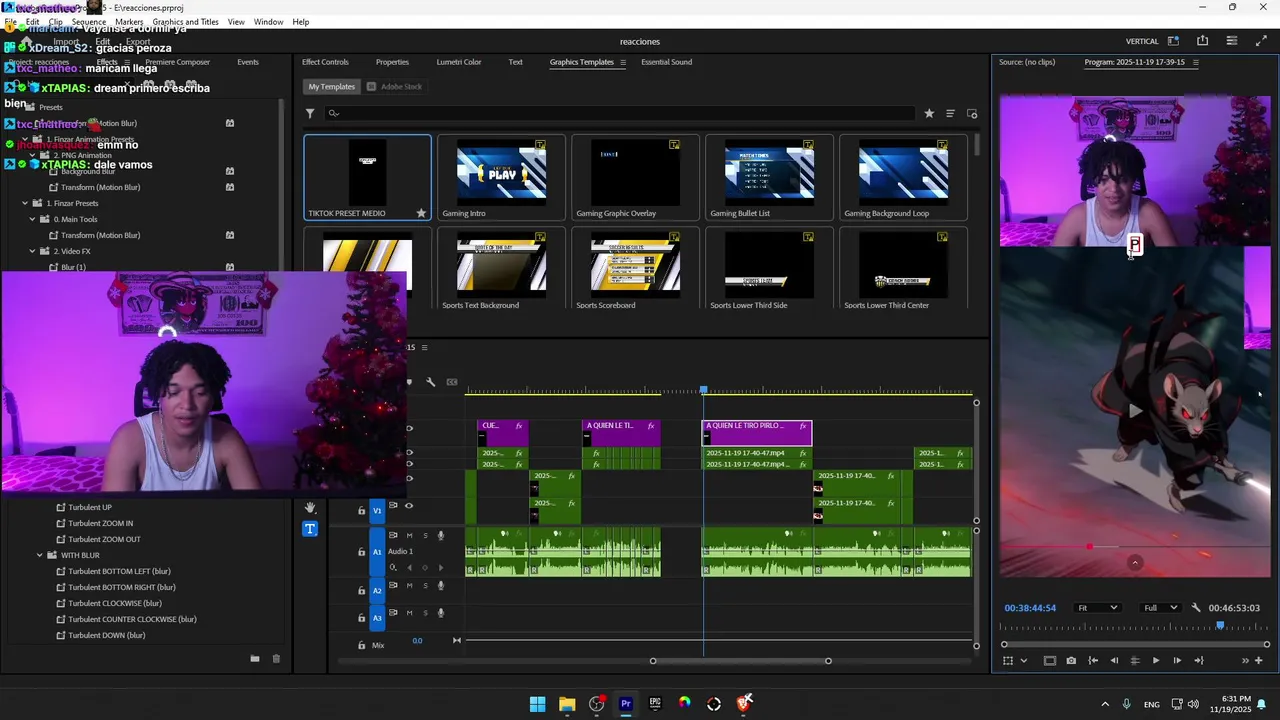Image resolution: width=1280 pixels, height=720 pixels.
Task: Collapse the 2. Video FX folder
Action: [x=32, y=251]
